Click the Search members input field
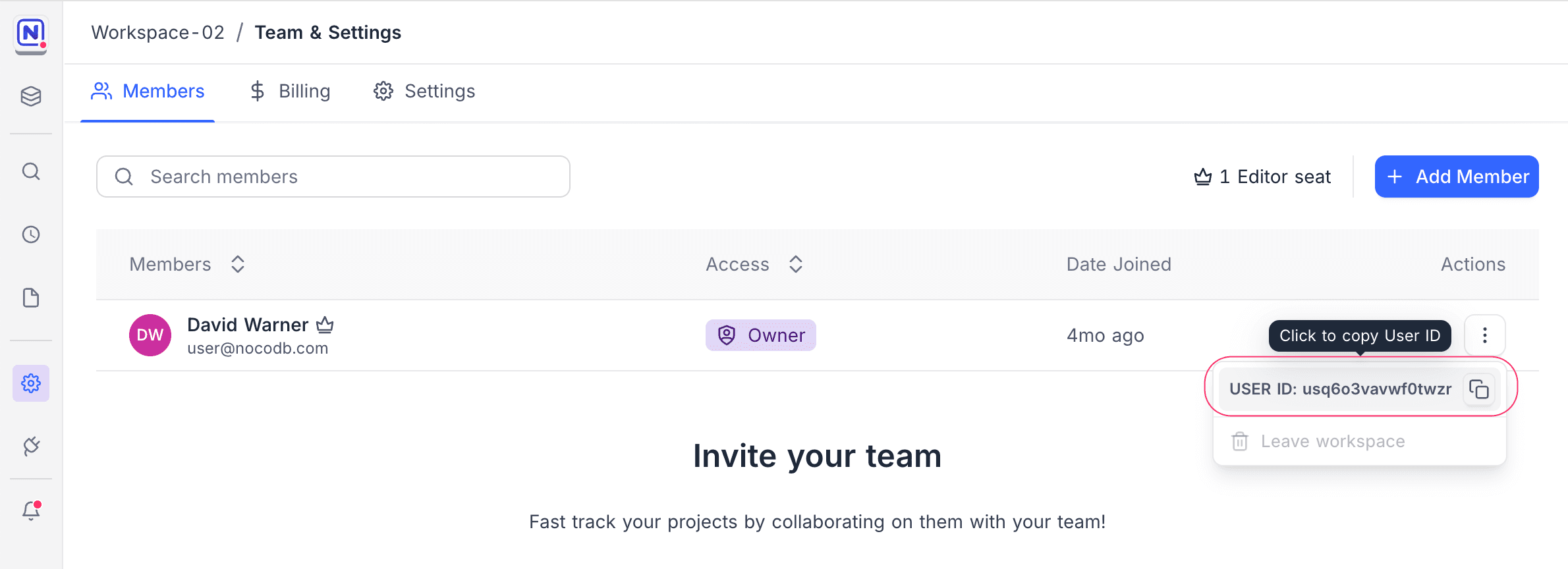This screenshot has height=569, width=1568. (343, 176)
